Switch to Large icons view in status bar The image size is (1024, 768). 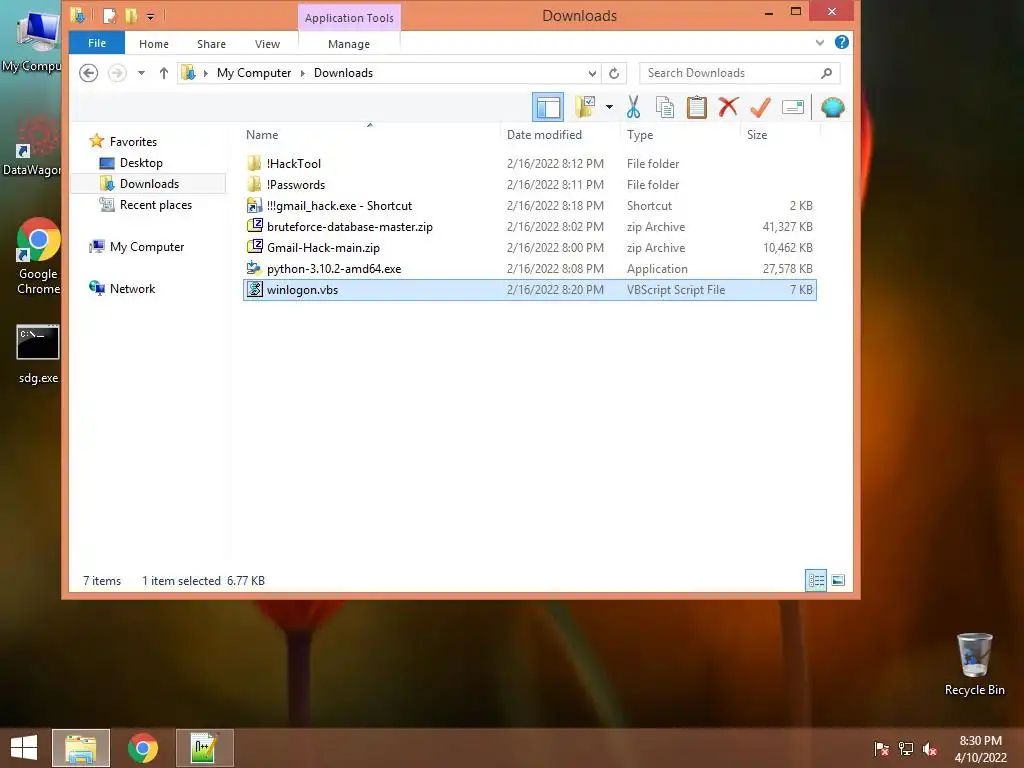838,580
